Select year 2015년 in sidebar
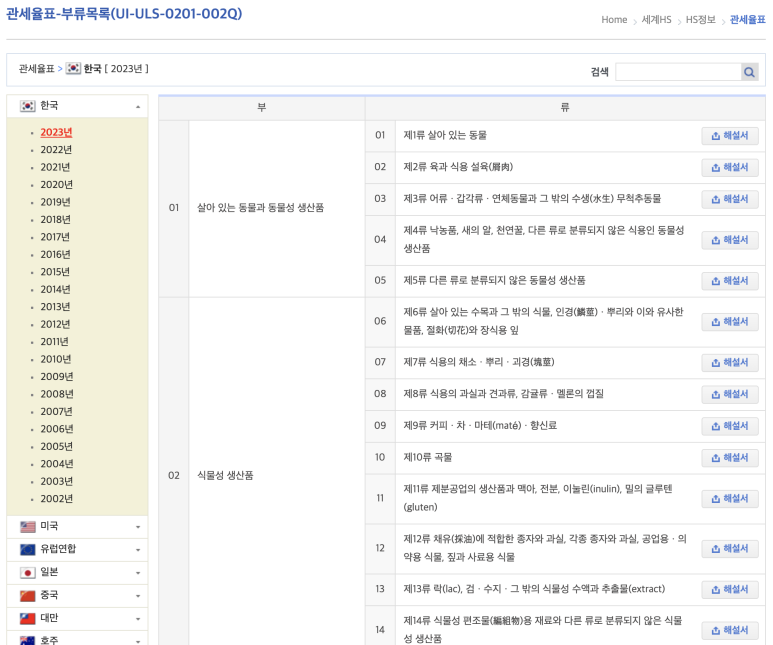 [55, 272]
